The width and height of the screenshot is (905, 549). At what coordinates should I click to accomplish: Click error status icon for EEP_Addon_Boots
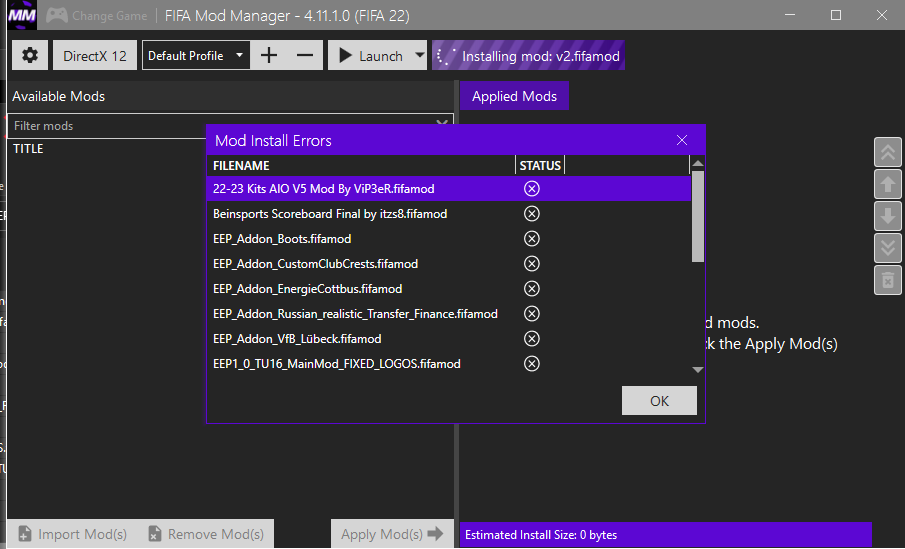[532, 238]
